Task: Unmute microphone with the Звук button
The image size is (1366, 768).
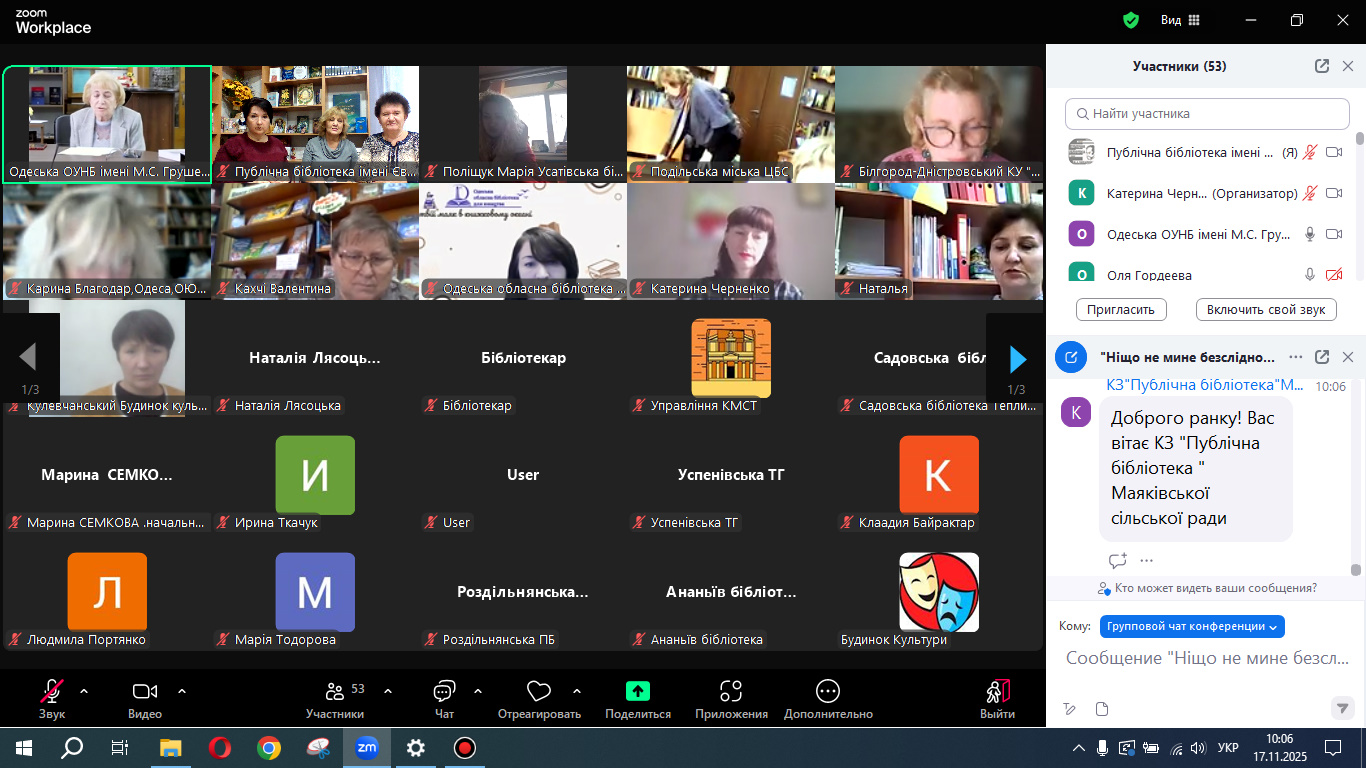Action: tap(52, 692)
